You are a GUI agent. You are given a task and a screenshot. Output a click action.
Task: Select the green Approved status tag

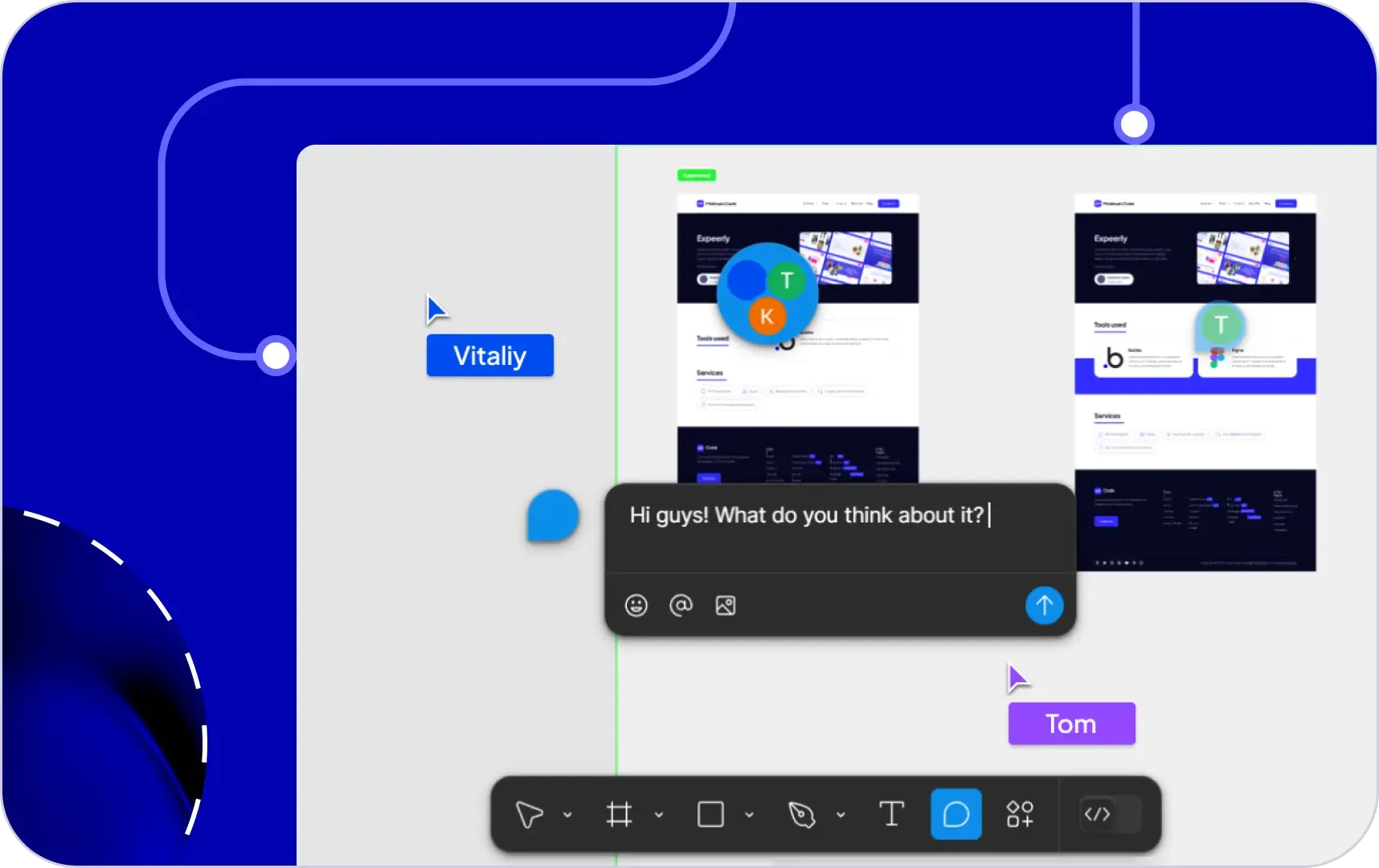tap(696, 175)
